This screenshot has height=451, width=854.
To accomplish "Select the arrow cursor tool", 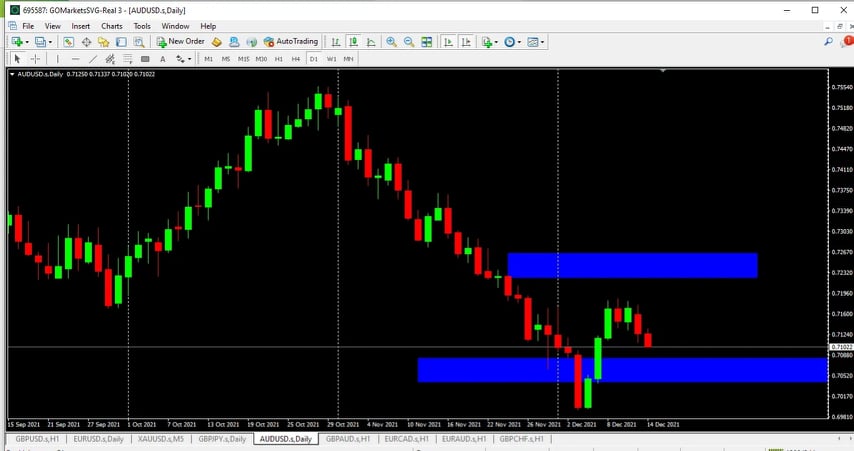I will (x=17, y=59).
